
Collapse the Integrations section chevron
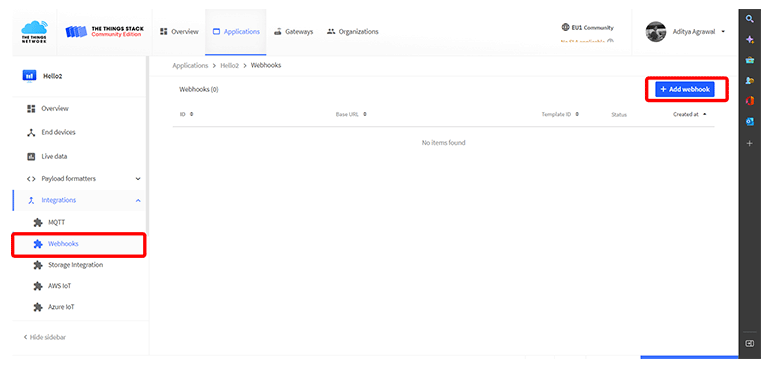pos(138,200)
